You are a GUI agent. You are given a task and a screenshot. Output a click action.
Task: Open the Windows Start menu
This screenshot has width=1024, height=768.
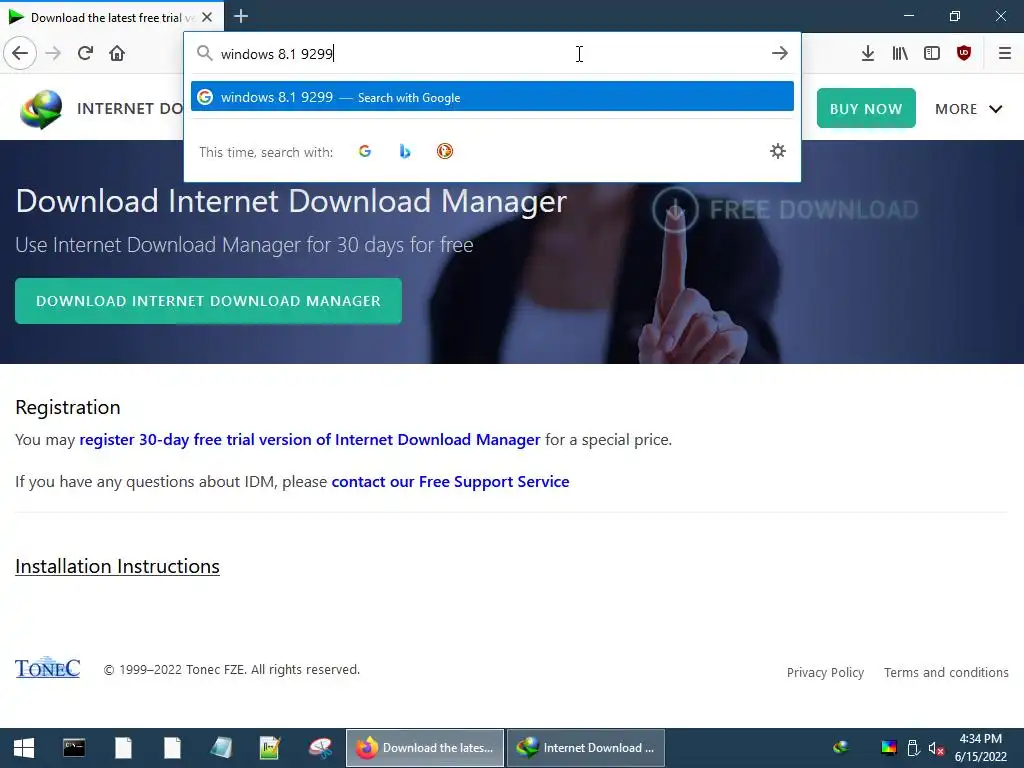(24, 748)
